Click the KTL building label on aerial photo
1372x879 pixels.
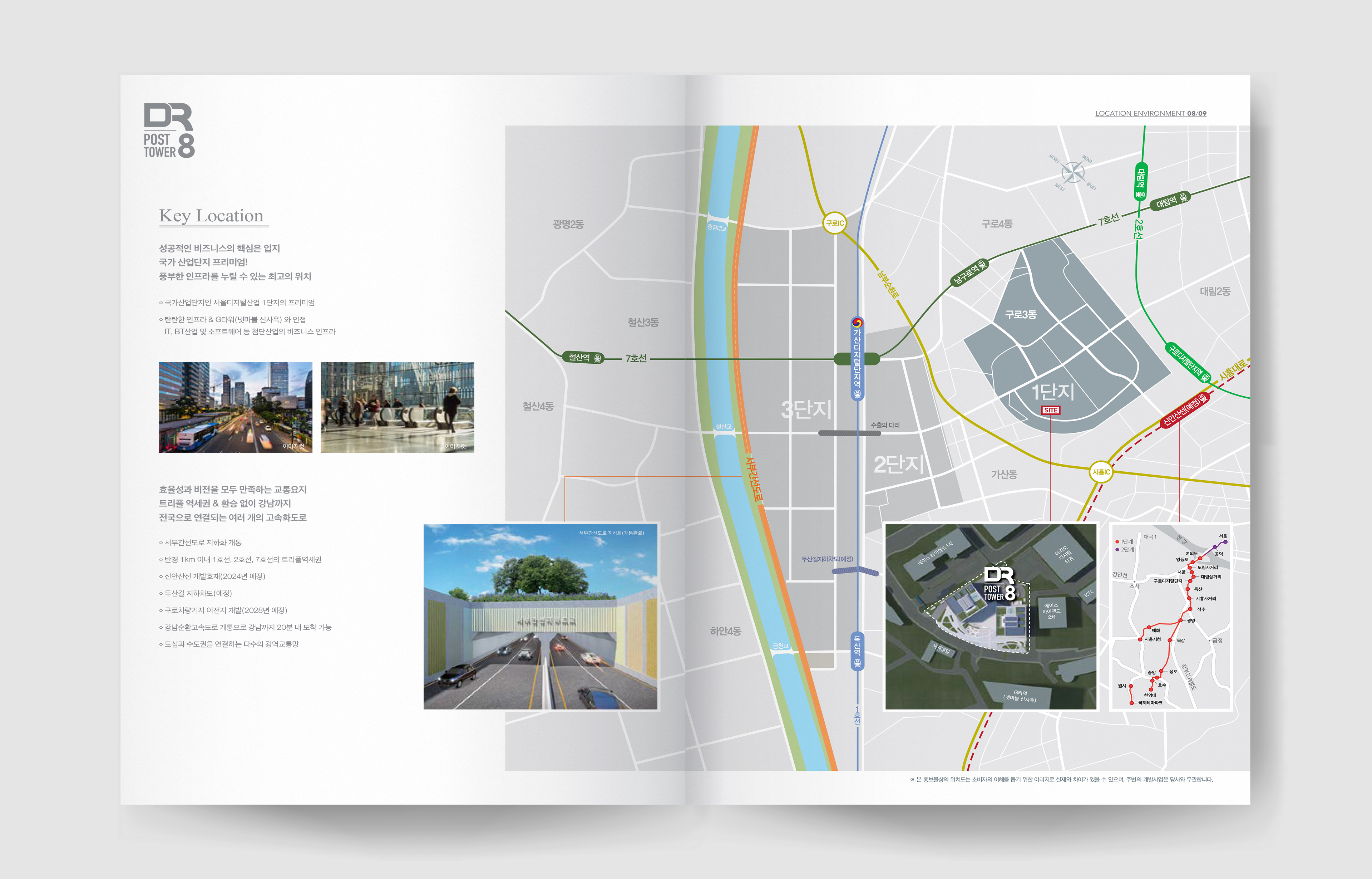tap(1089, 593)
